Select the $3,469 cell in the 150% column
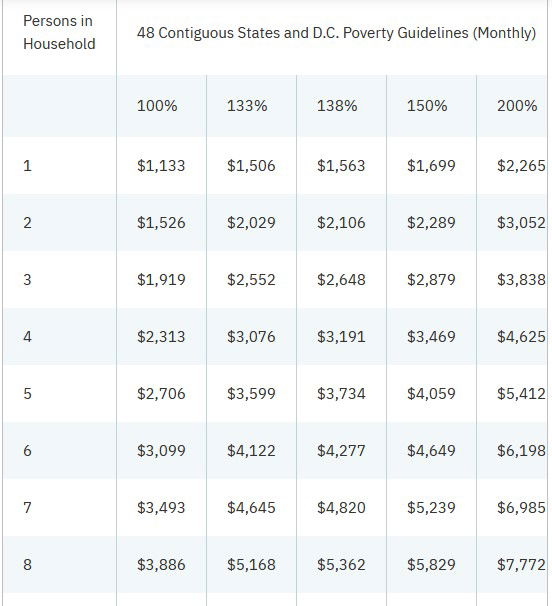 pyautogui.click(x=431, y=337)
